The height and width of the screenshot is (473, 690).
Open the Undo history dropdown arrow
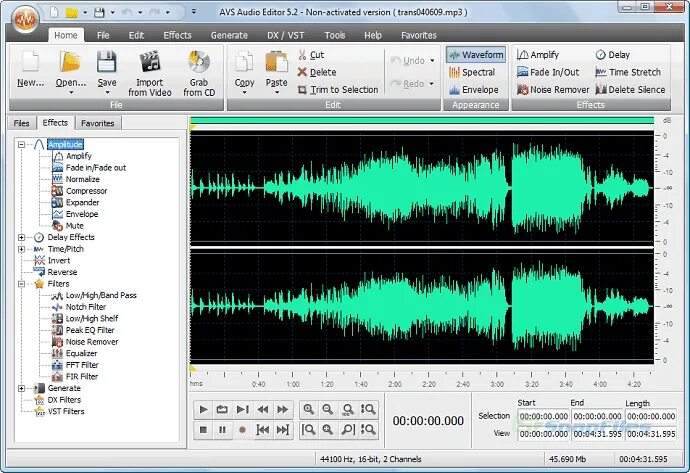coord(433,60)
